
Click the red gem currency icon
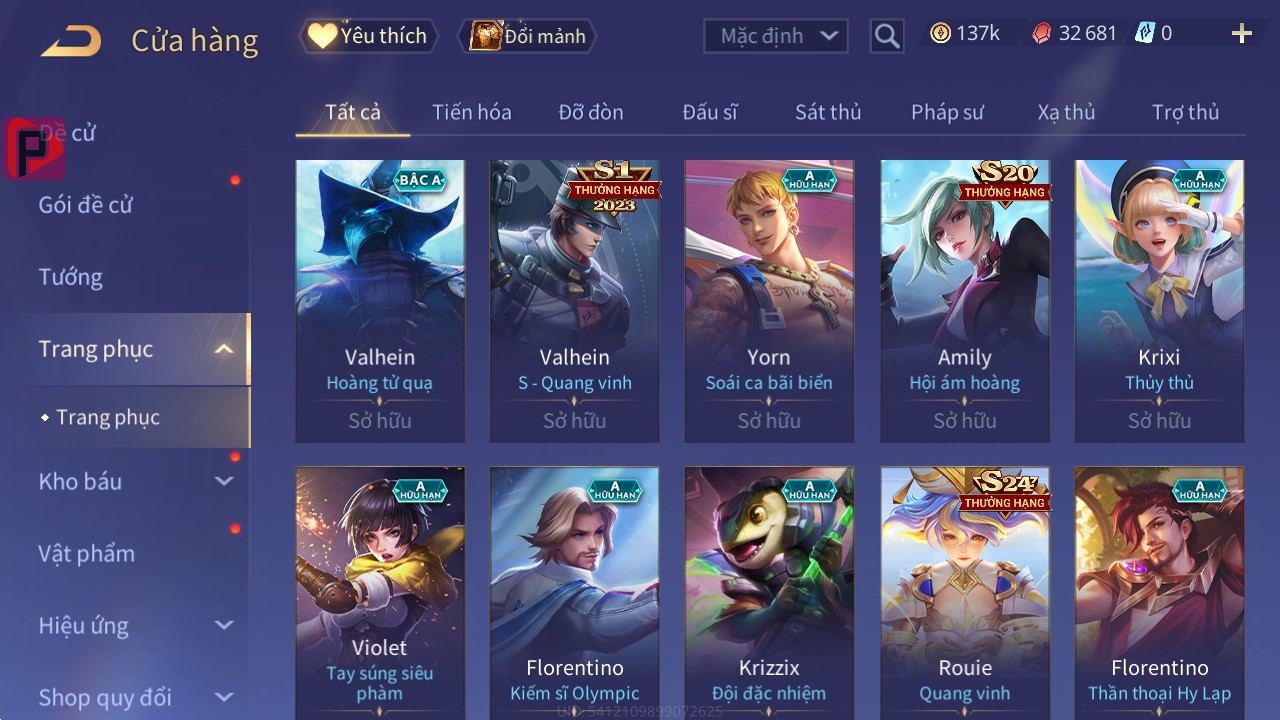[x=1042, y=34]
